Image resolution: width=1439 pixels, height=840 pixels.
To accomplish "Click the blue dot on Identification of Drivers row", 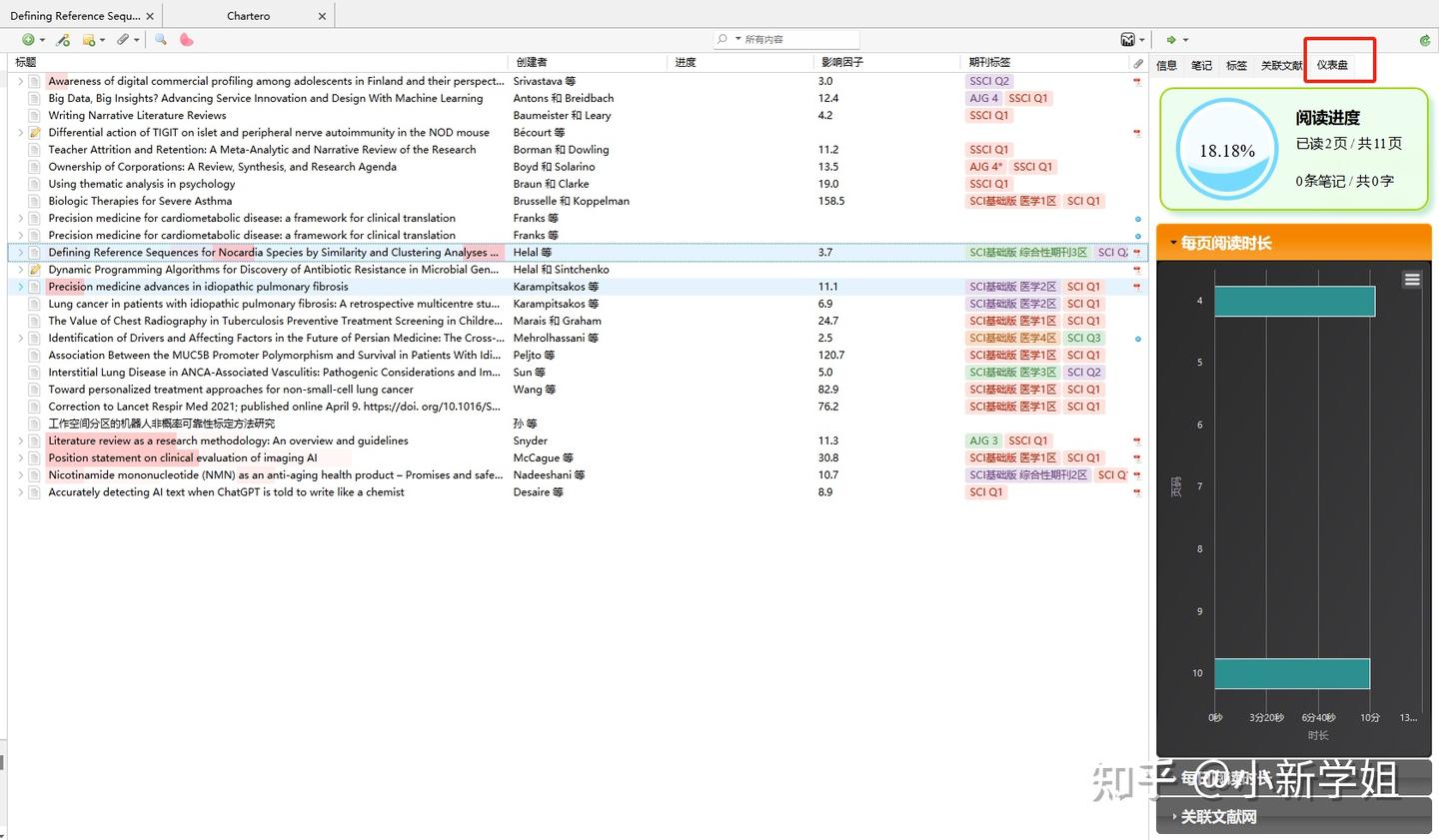I will point(1138,339).
